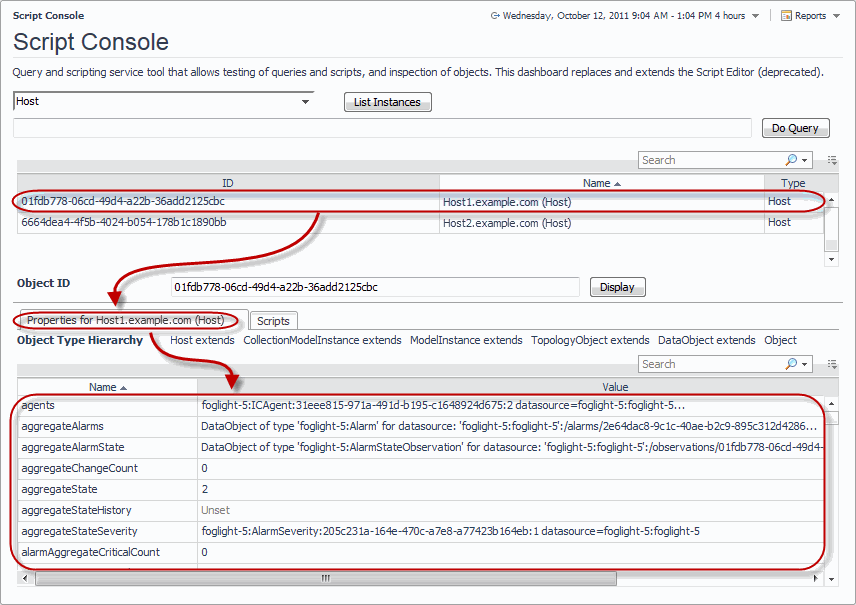Image resolution: width=856 pixels, height=605 pixels.
Task: Open the properties table customizer icon
Action: click(832, 364)
